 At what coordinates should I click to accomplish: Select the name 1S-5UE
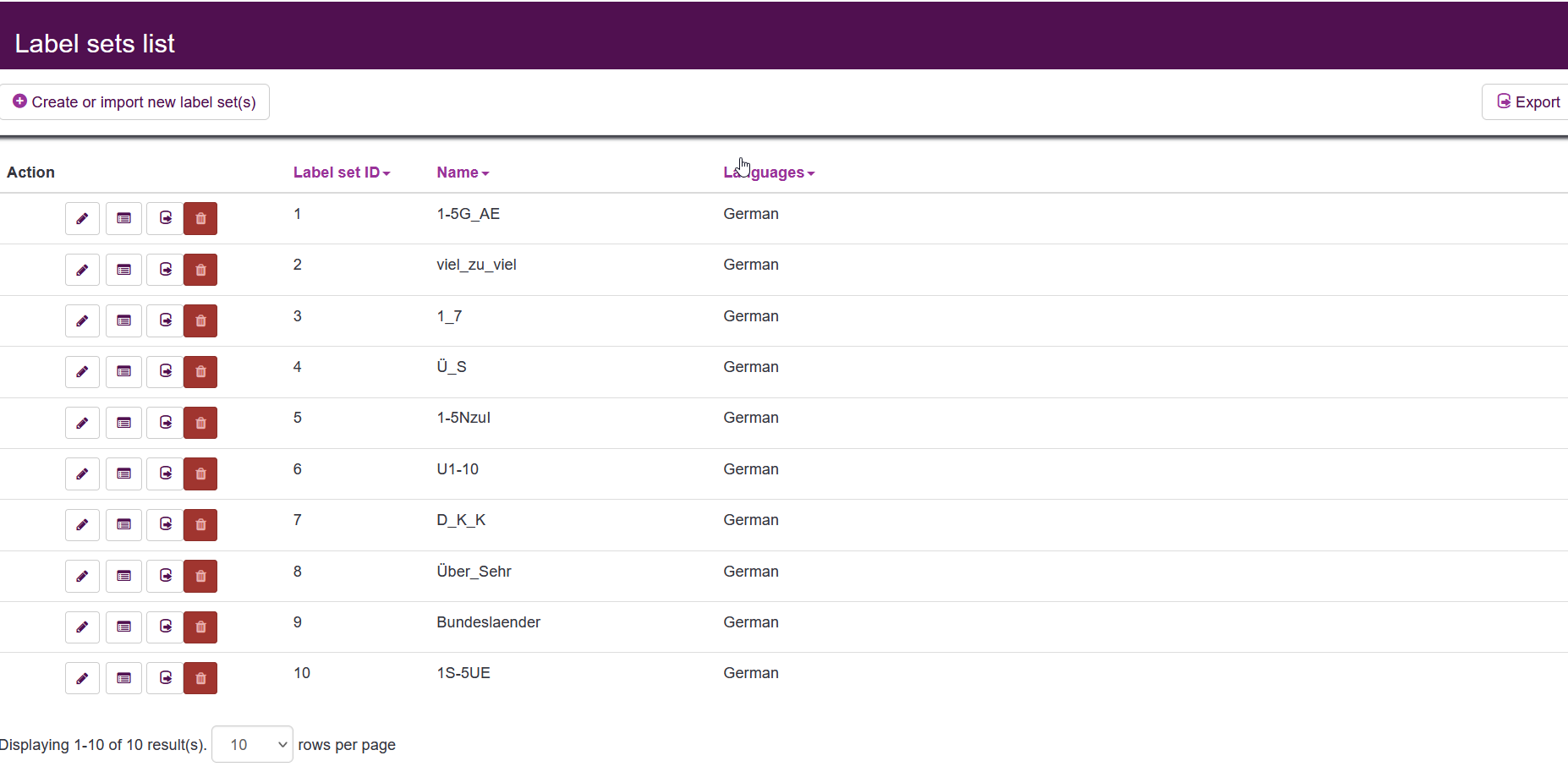coord(463,673)
